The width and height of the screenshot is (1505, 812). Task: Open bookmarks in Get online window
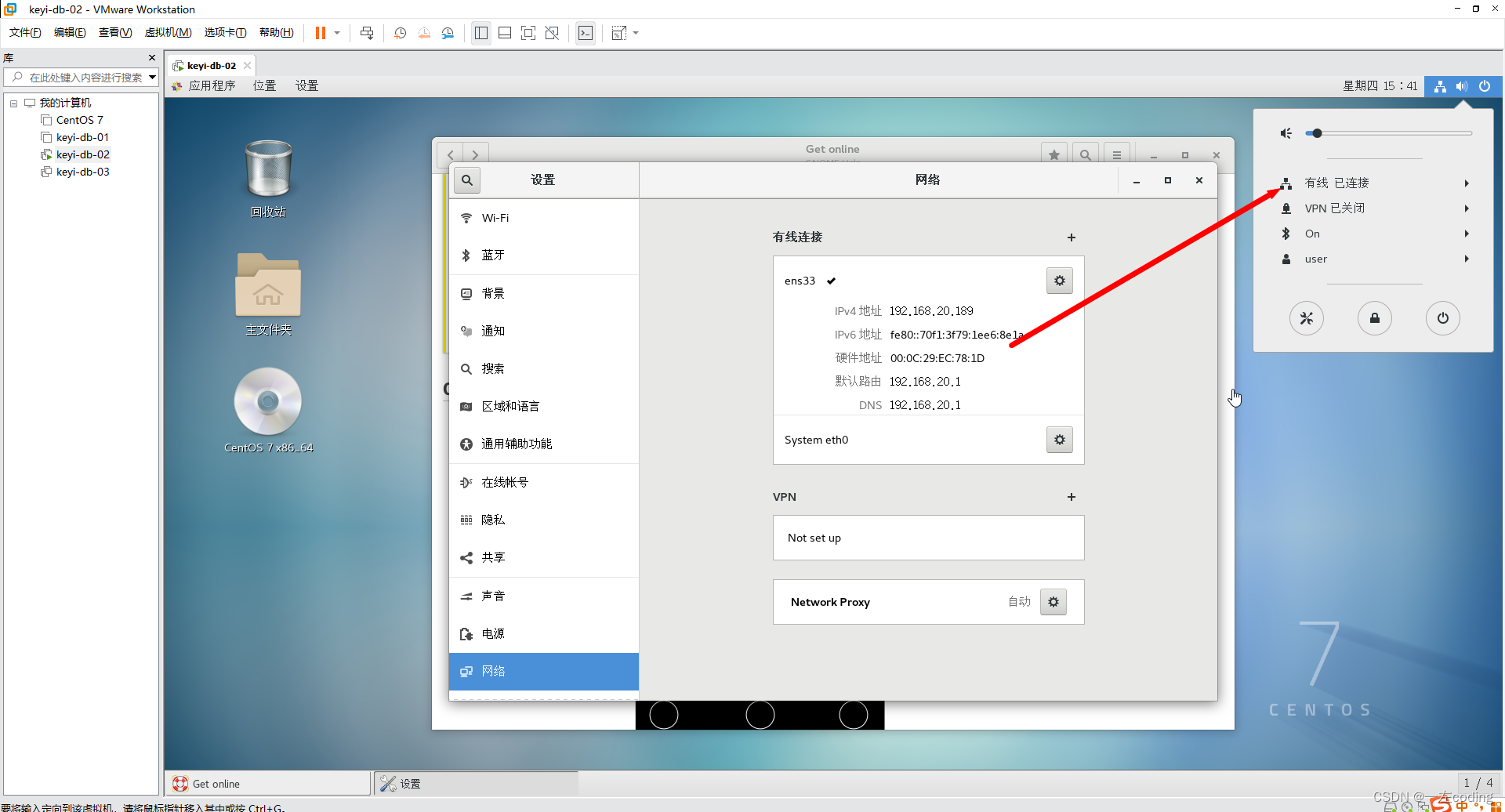pyautogui.click(x=1054, y=154)
